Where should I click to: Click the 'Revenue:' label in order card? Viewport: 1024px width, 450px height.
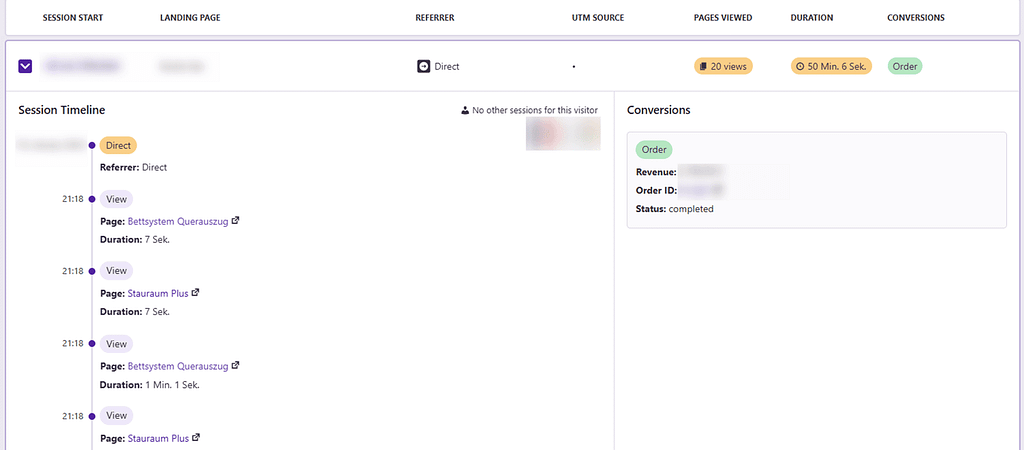tap(656, 172)
